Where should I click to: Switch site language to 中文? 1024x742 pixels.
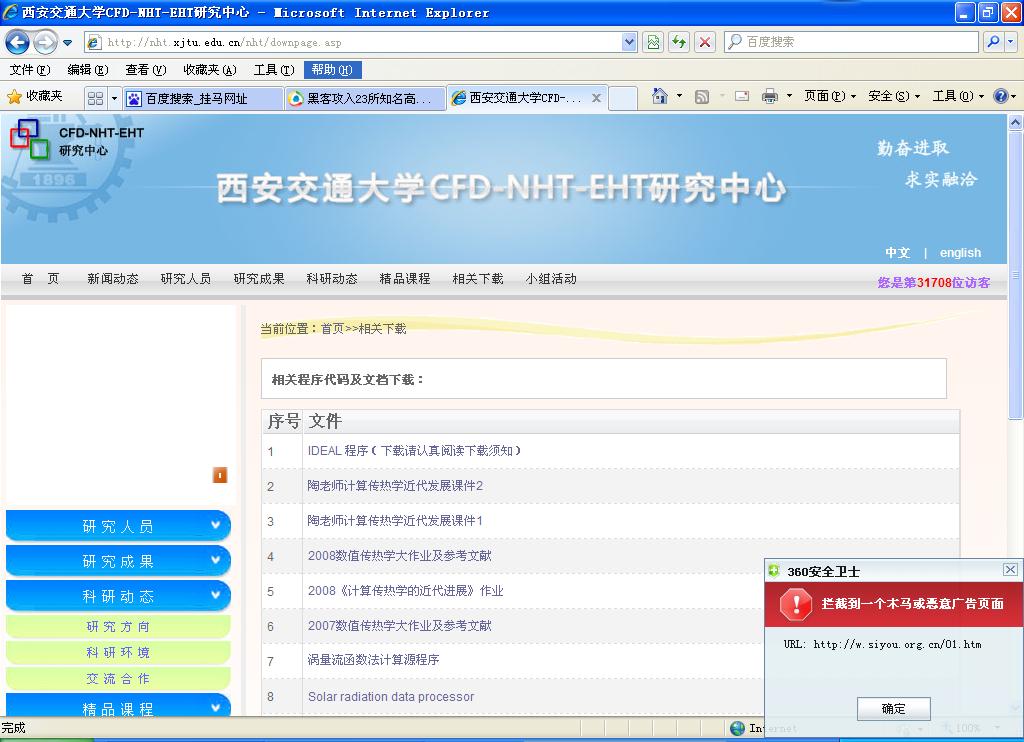[898, 253]
